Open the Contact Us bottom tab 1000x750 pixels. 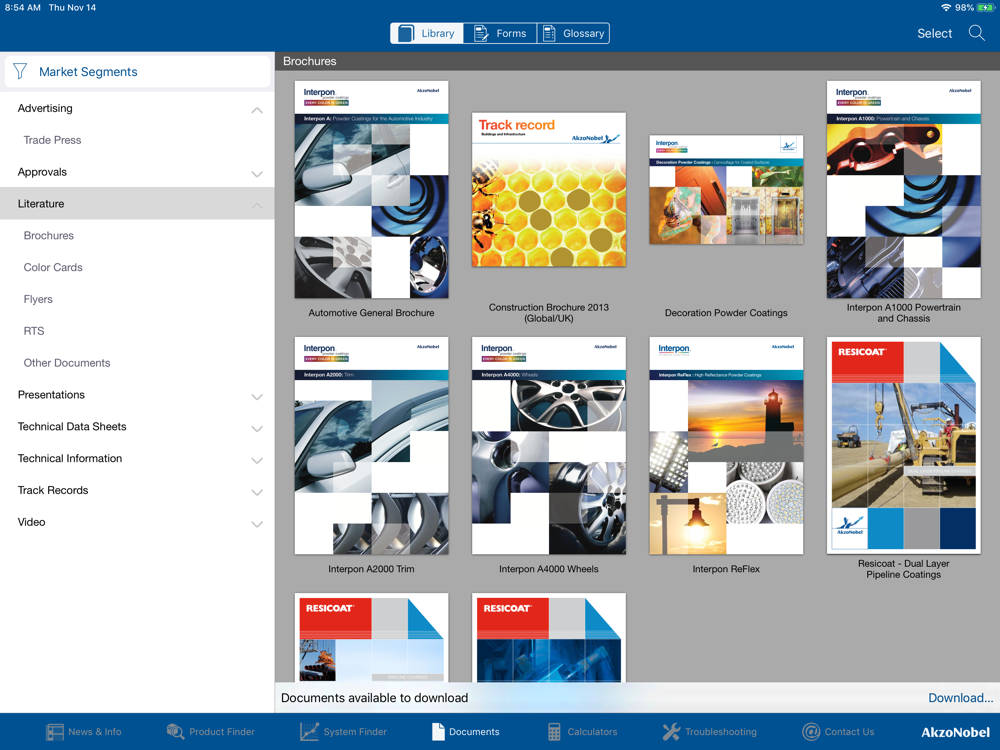pyautogui.click(x=838, y=732)
